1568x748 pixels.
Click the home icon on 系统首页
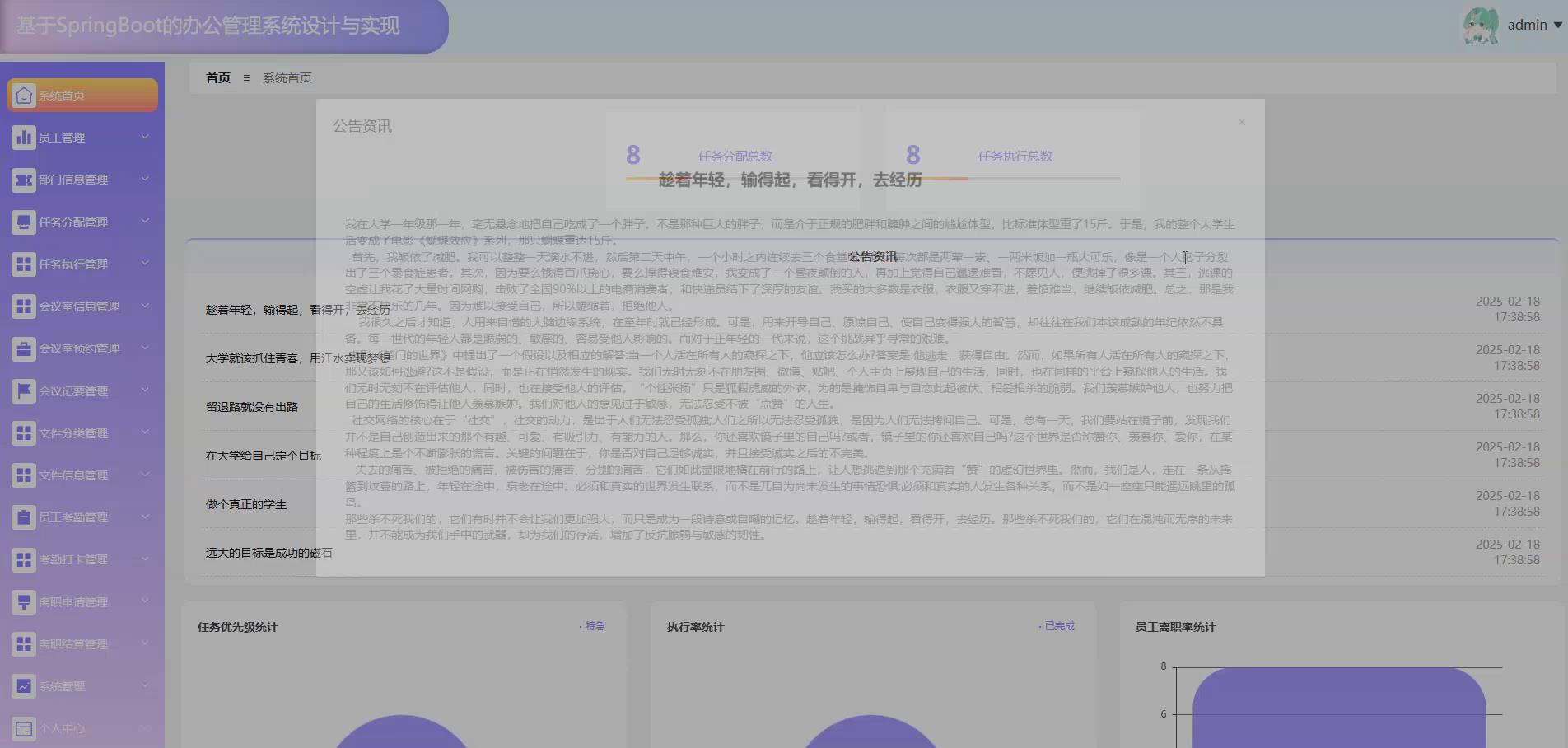(23, 95)
